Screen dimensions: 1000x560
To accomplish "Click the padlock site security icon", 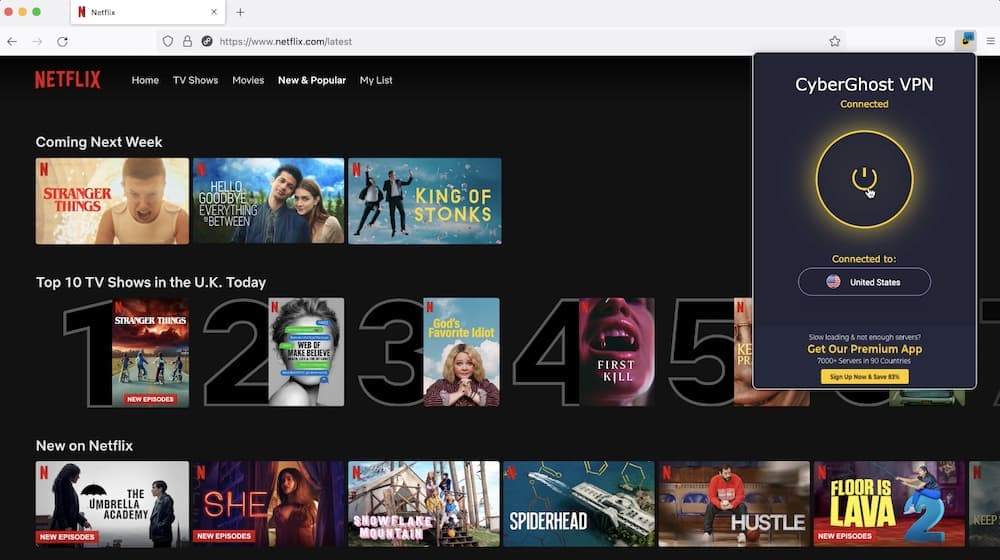I will 187,41.
